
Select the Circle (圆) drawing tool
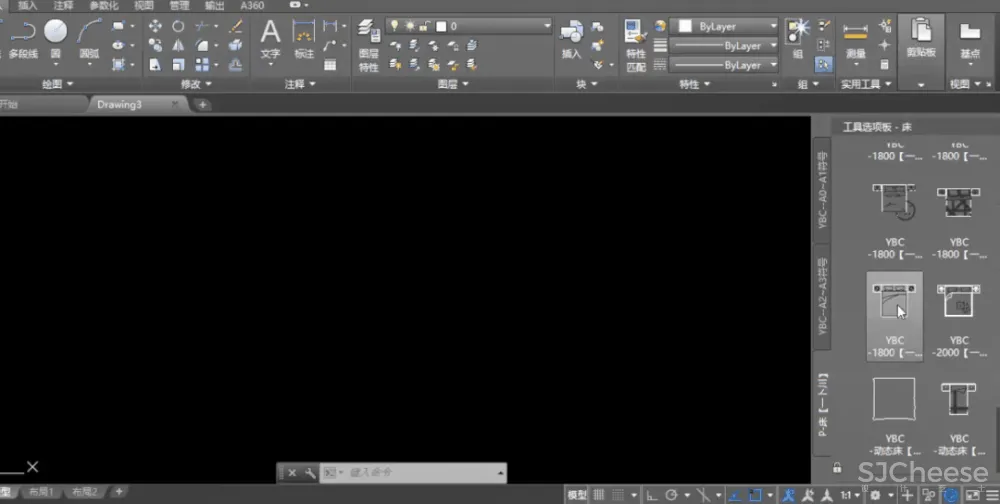pos(55,38)
